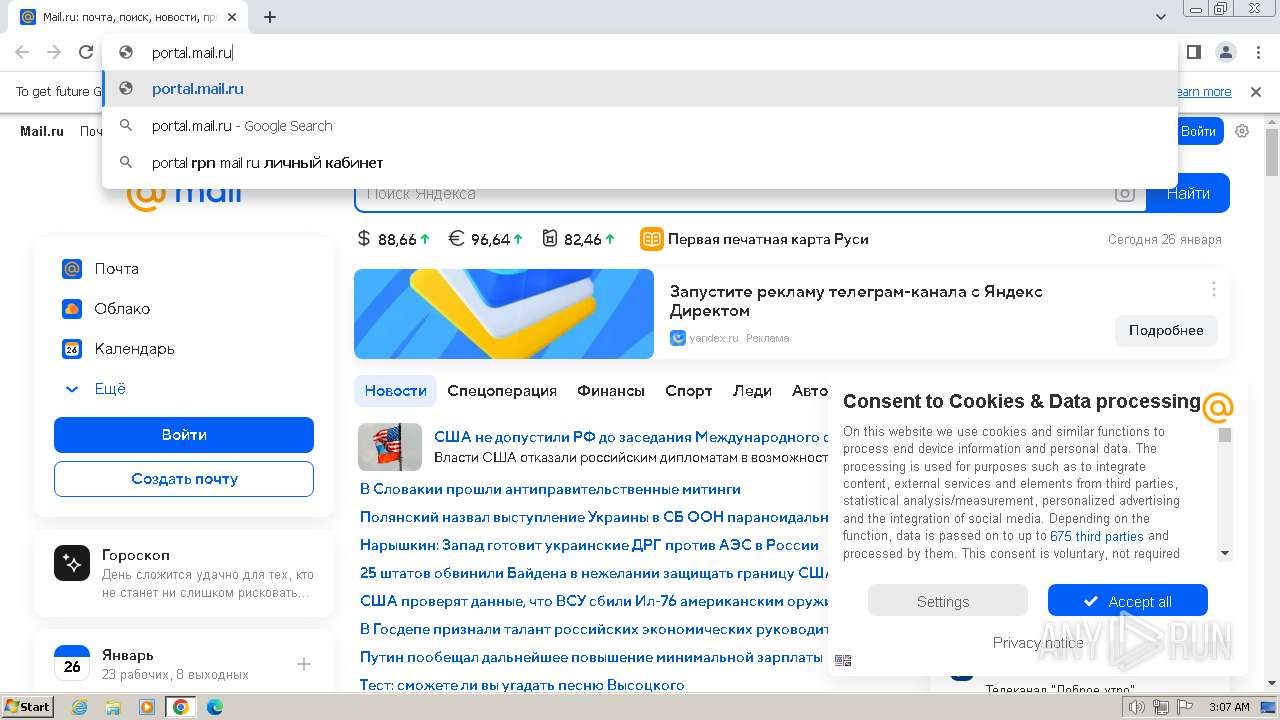1280x720 pixels.
Task: Open news В Словакии прошли антиправительственные митинги
Action: coord(550,489)
